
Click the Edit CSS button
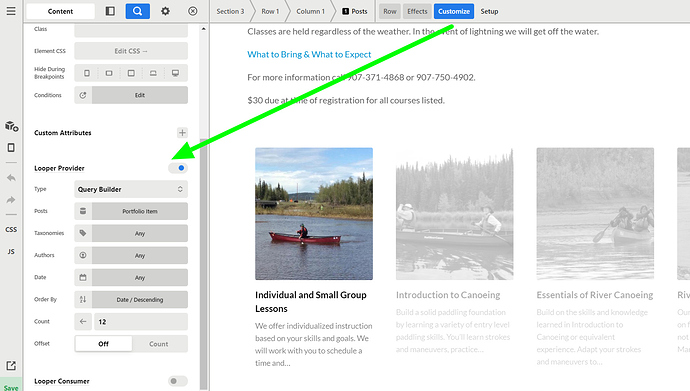point(131,51)
